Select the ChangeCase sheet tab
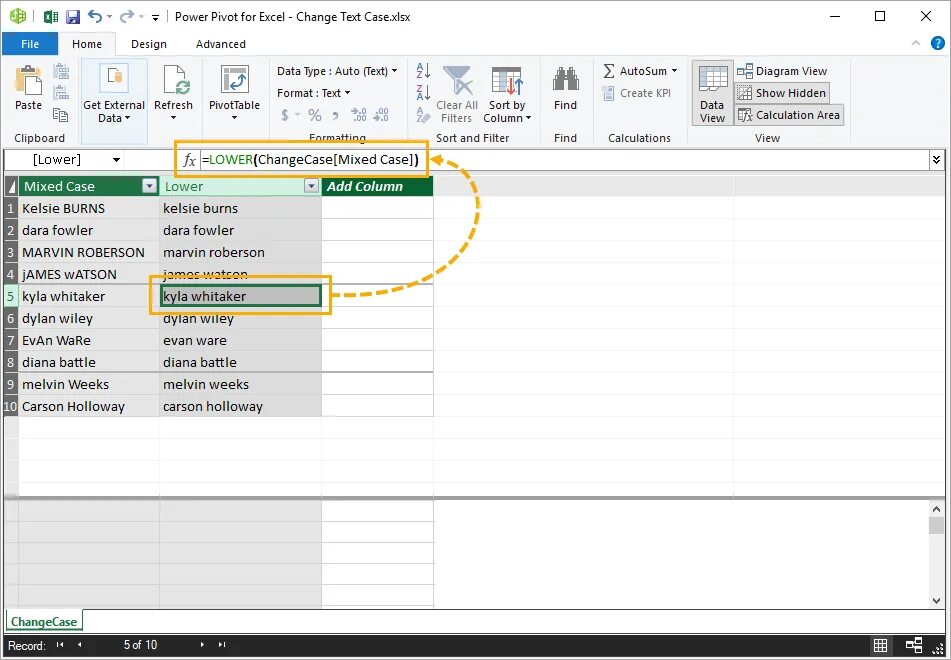Screen dimensions: 951x660 coord(44,621)
